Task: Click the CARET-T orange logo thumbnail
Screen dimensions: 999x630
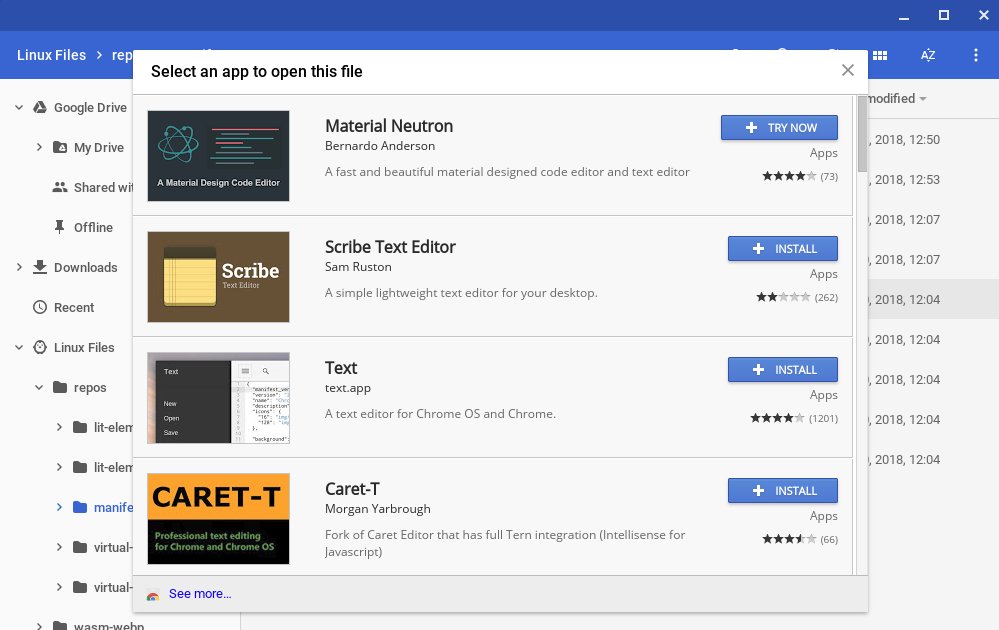Action: pyautogui.click(x=218, y=519)
